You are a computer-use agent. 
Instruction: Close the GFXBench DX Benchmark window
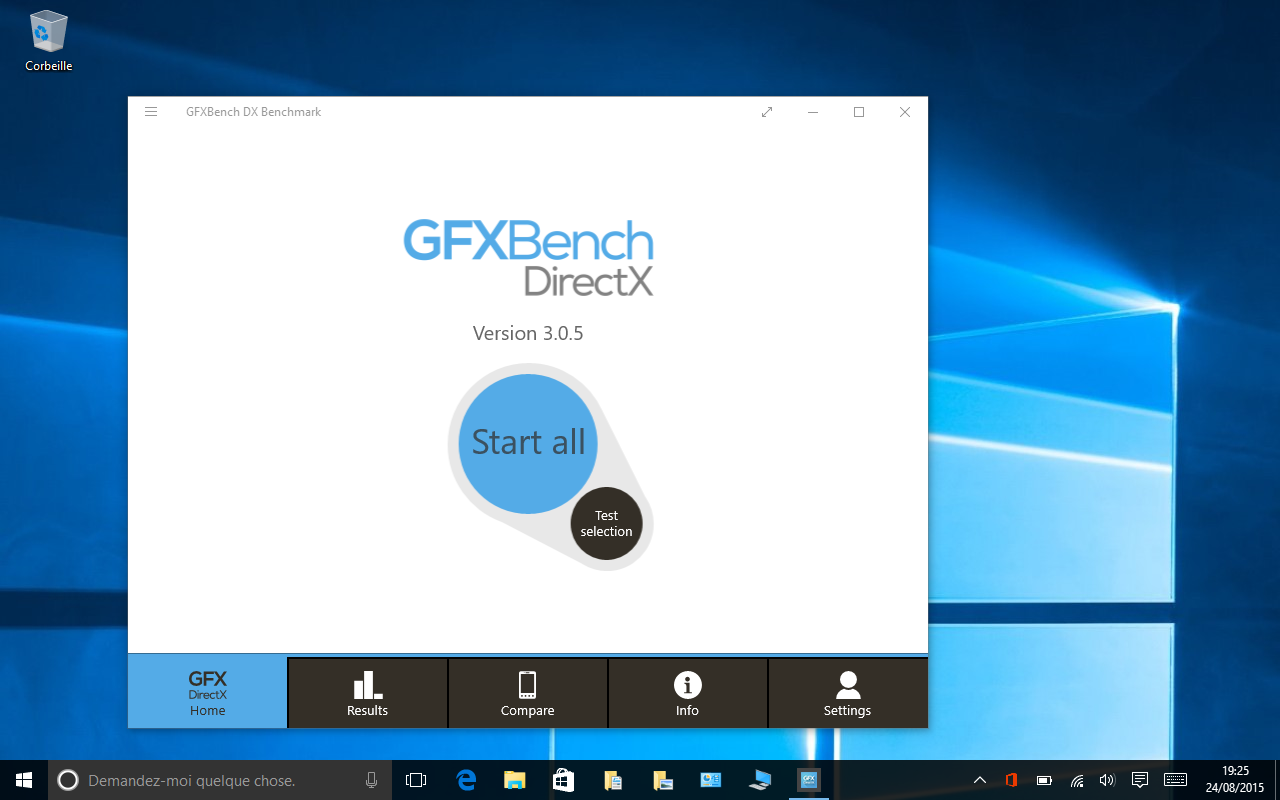(905, 112)
